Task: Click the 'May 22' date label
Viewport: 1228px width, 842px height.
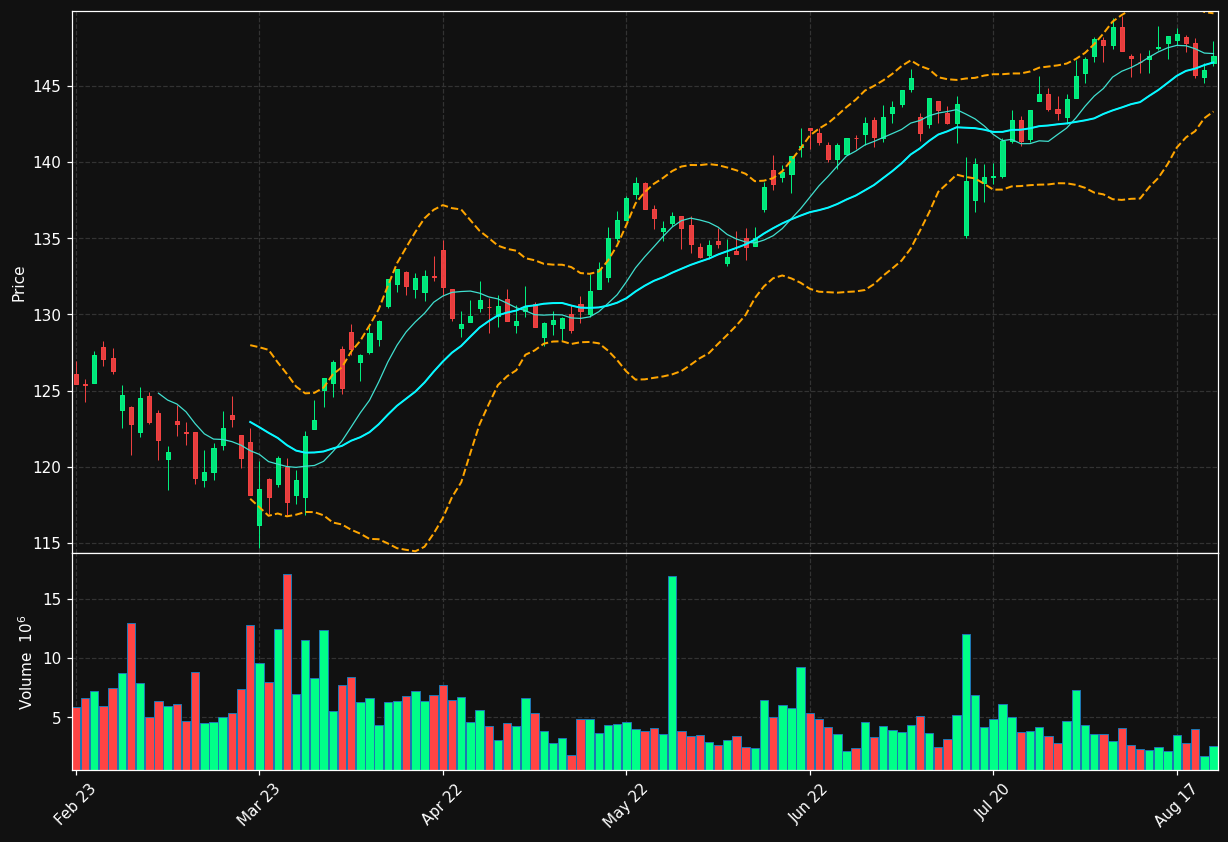Action: [x=625, y=804]
